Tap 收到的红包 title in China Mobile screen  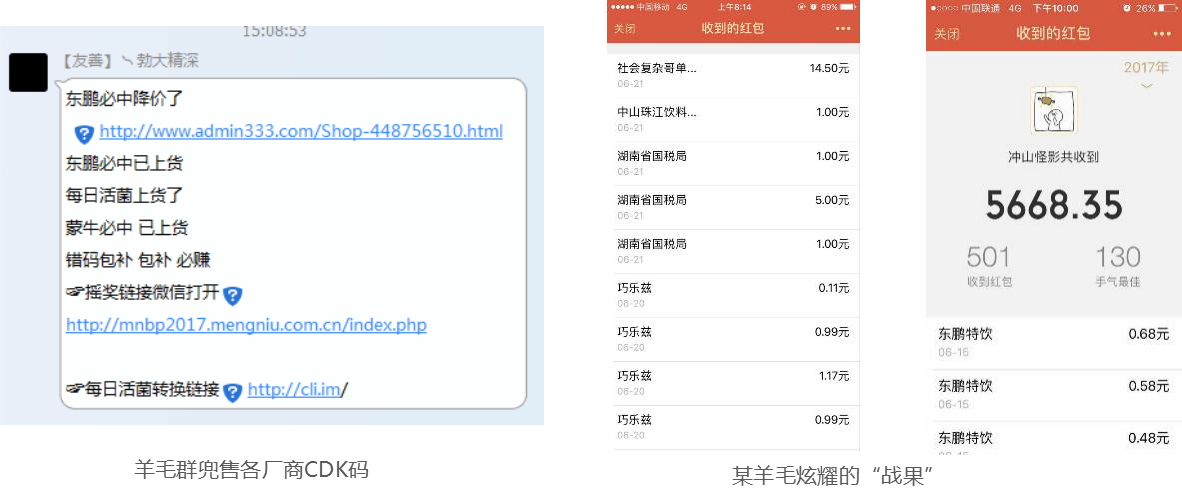click(733, 29)
